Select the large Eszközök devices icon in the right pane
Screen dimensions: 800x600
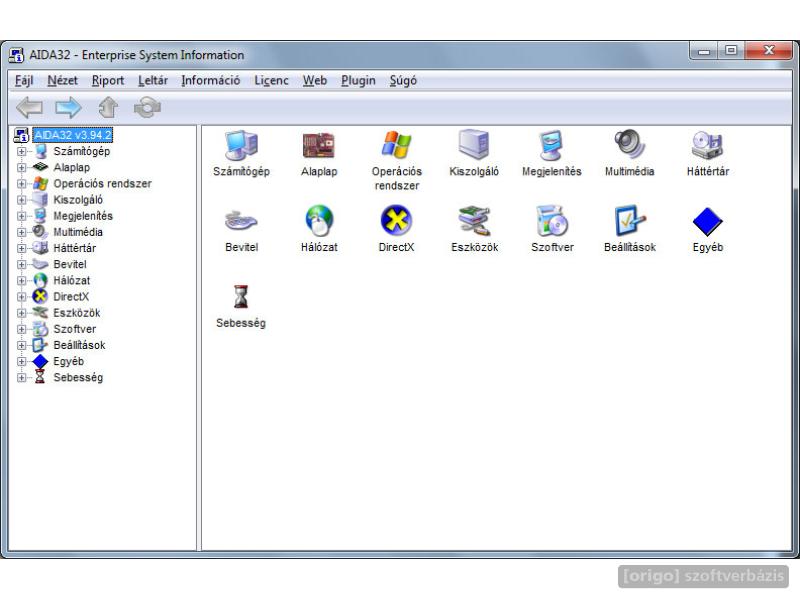pyautogui.click(x=474, y=221)
